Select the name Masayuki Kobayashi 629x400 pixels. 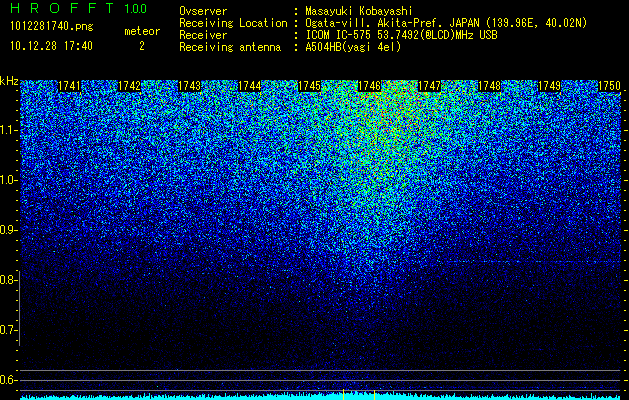pyautogui.click(x=359, y=12)
